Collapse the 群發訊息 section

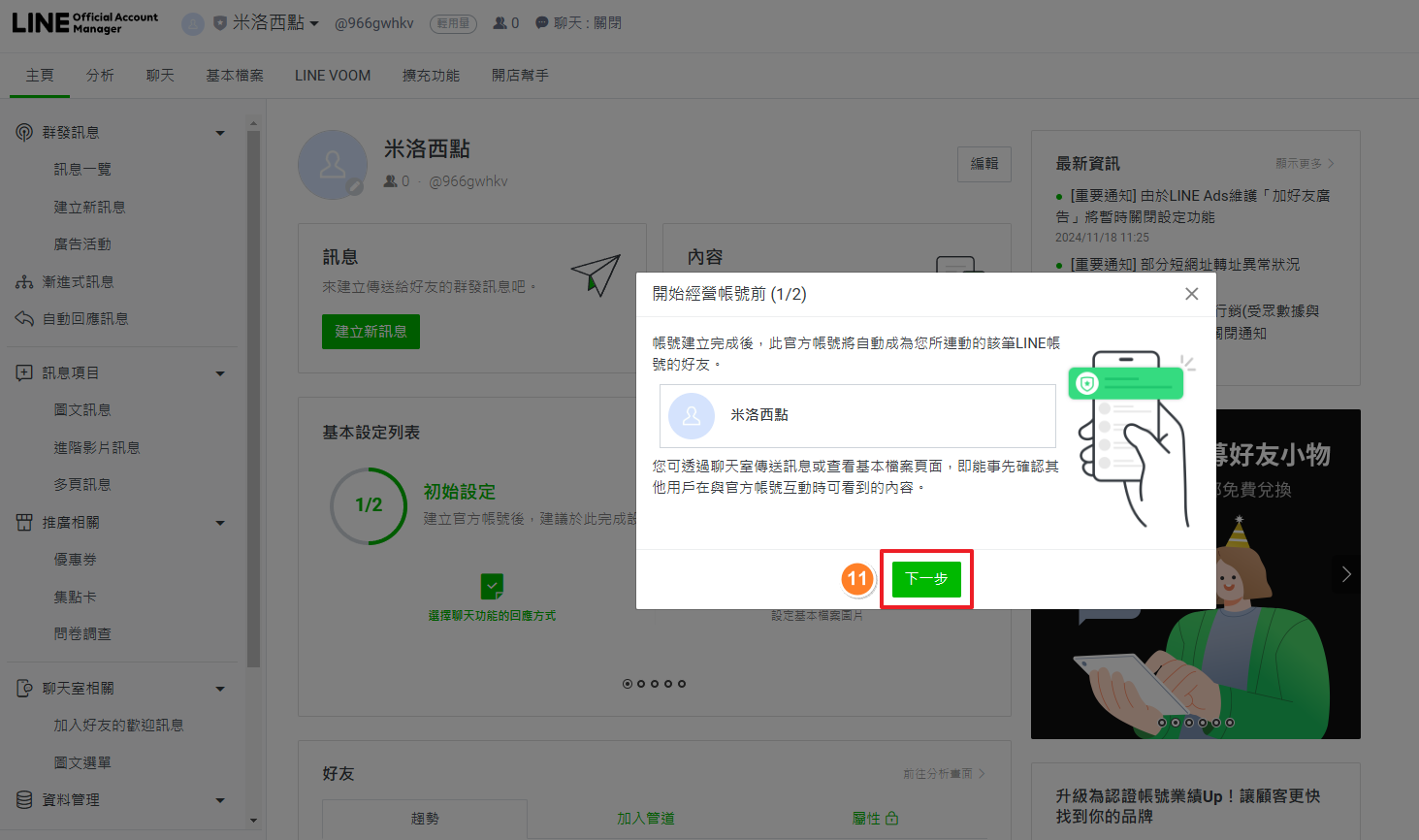(x=220, y=133)
